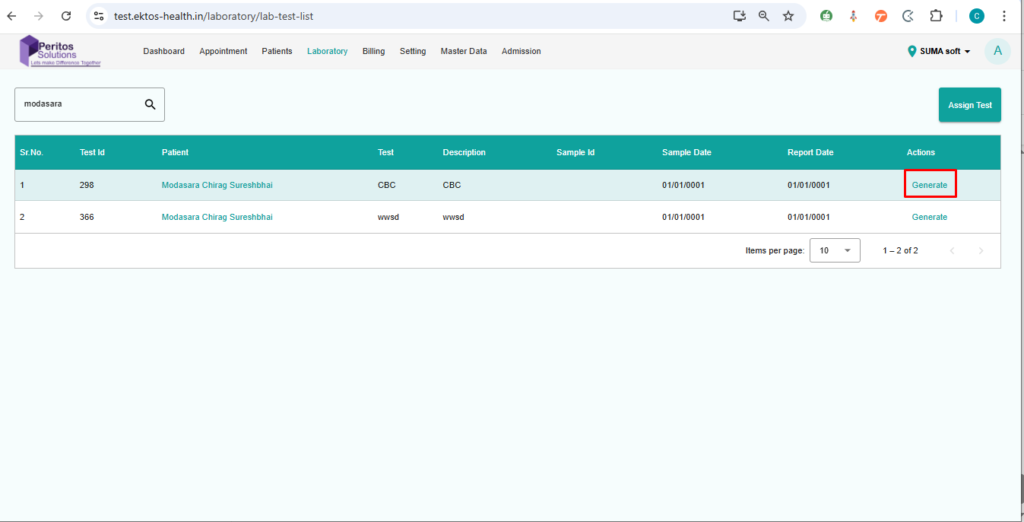Open the items per page dropdown
The height and width of the screenshot is (522, 1024).
point(834,250)
